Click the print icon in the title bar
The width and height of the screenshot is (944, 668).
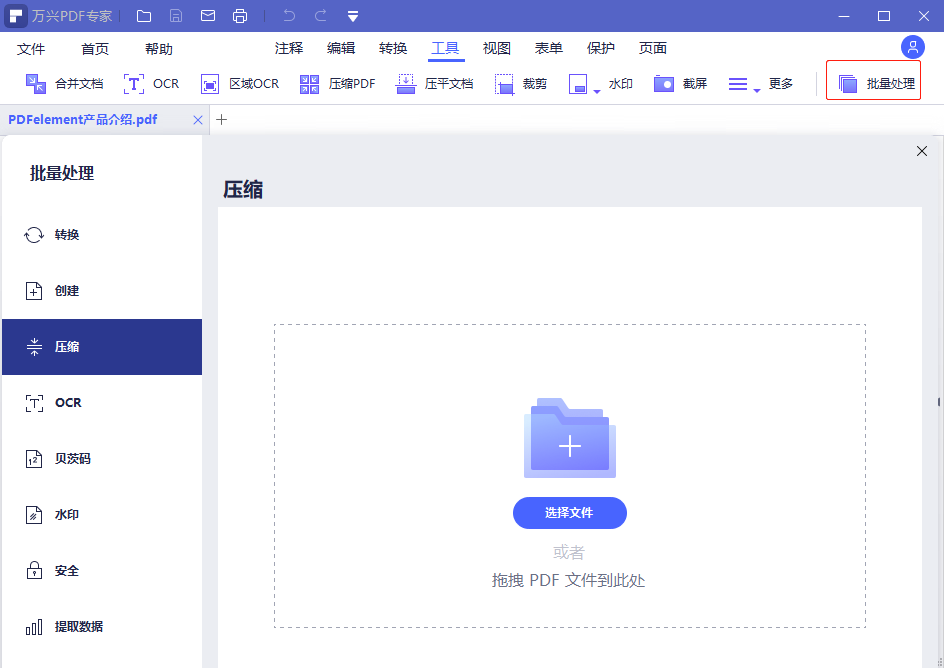coord(240,15)
